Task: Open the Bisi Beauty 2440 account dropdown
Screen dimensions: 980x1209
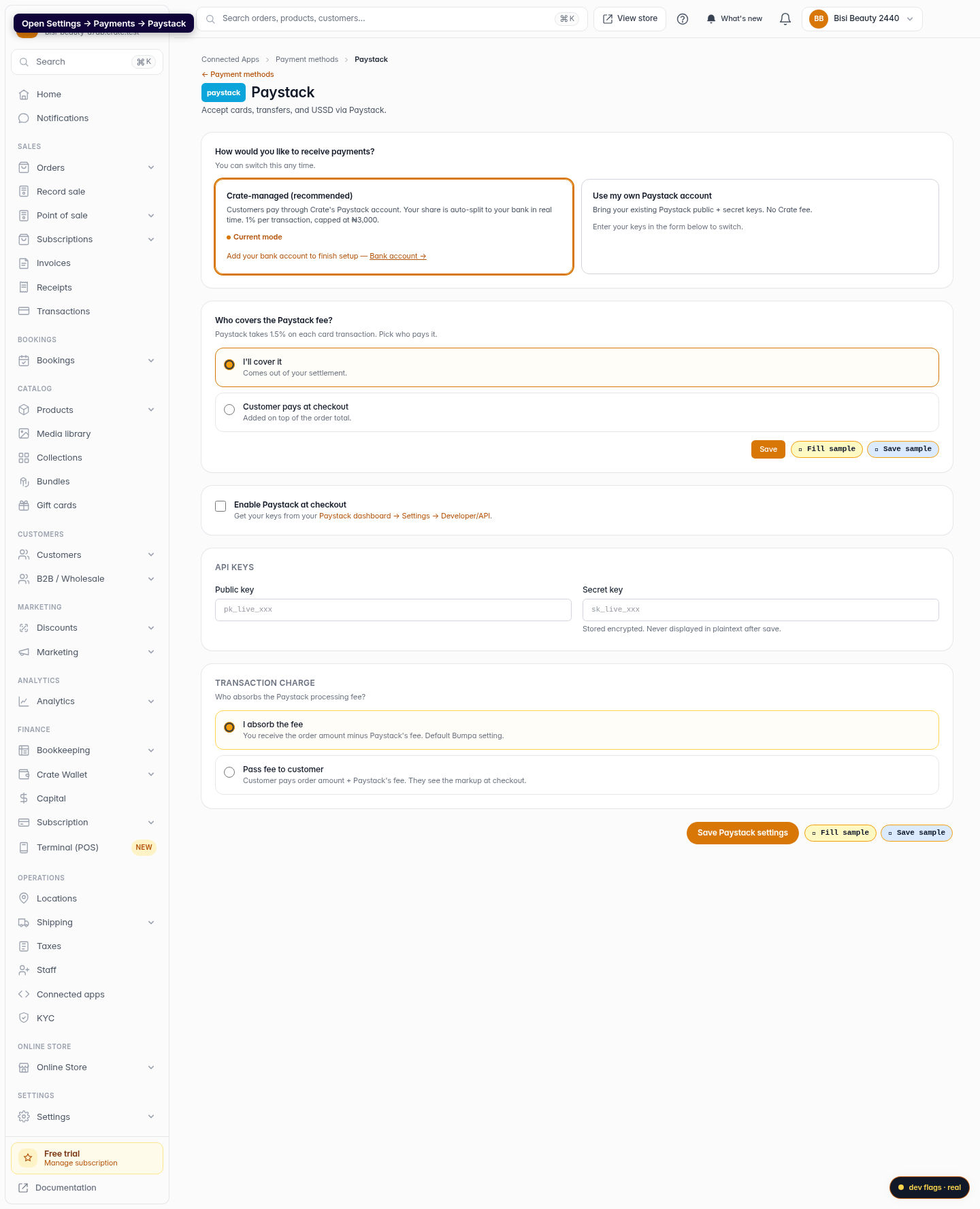Action: (x=862, y=19)
